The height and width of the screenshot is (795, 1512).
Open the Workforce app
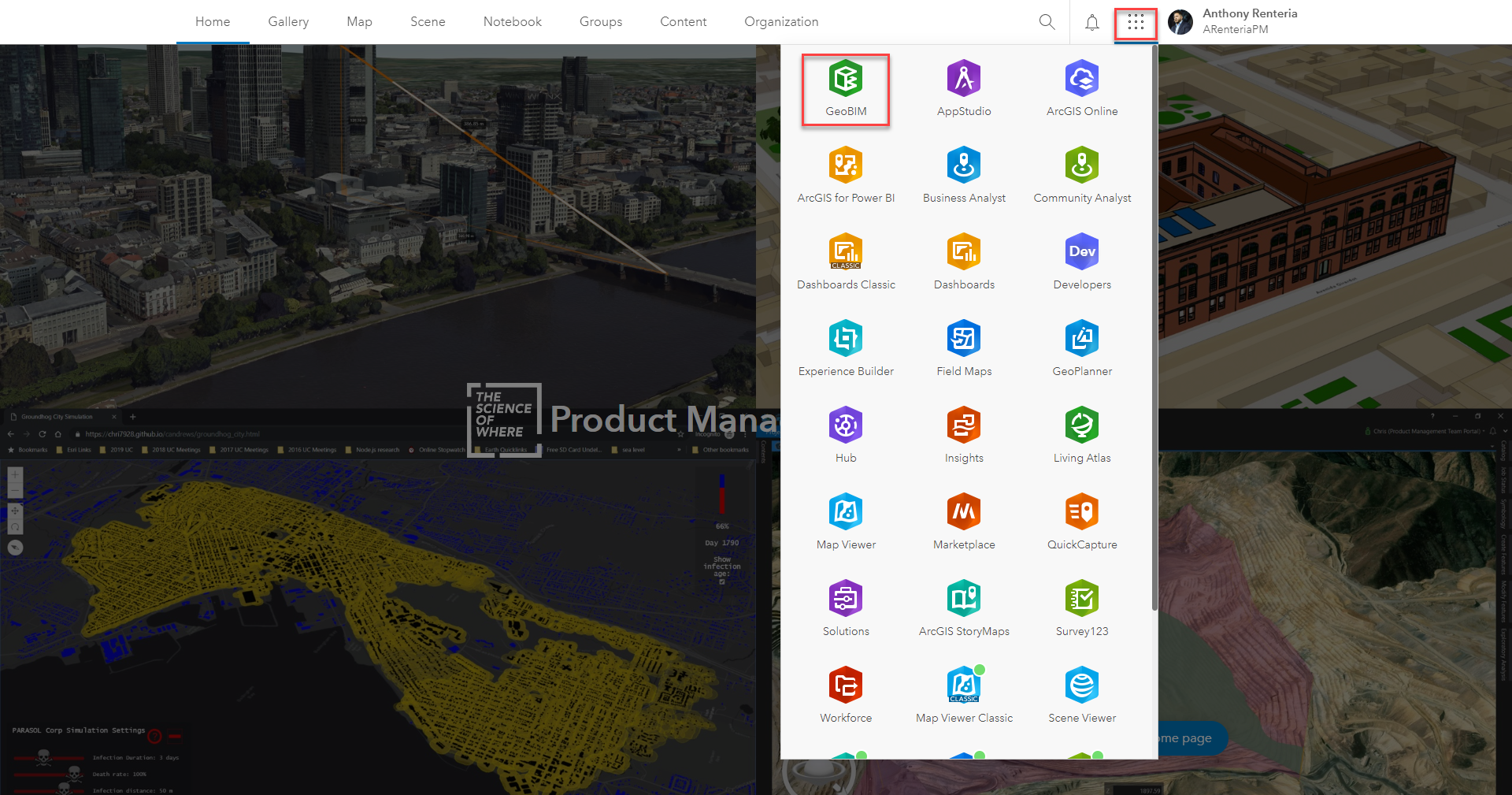click(845, 693)
